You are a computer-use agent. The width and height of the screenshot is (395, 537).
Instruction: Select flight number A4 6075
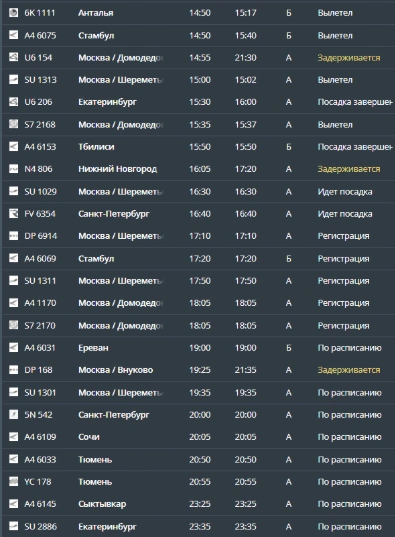40,36
